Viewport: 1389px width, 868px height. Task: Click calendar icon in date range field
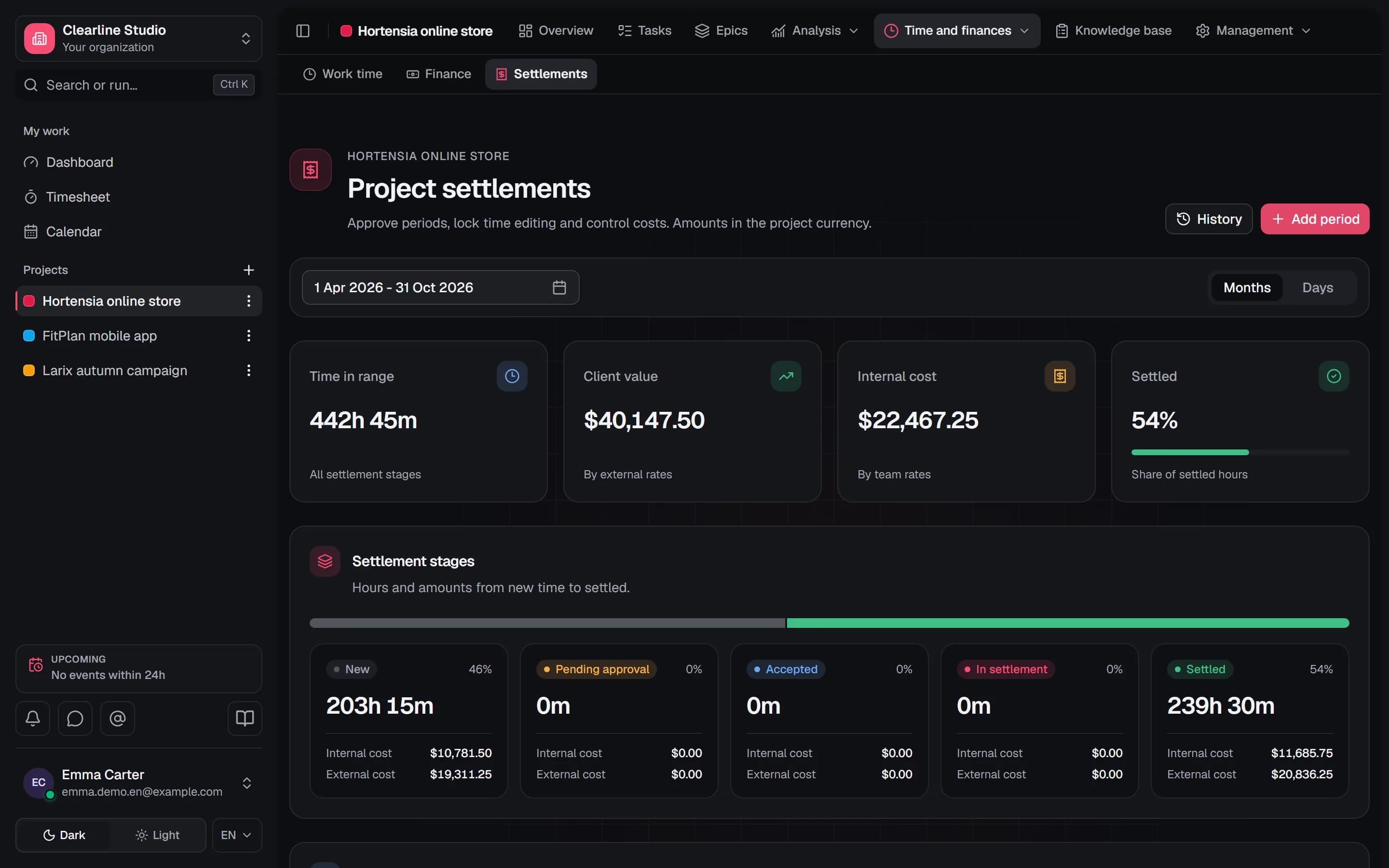pos(559,287)
